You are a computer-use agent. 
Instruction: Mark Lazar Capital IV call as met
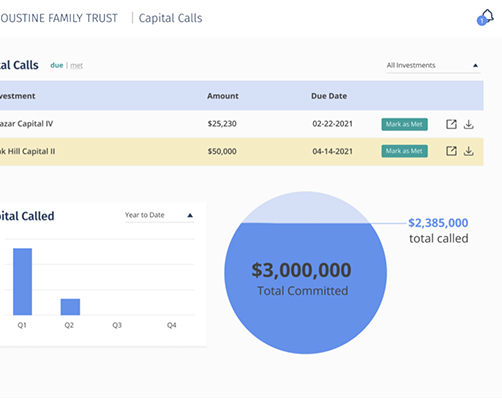404,124
